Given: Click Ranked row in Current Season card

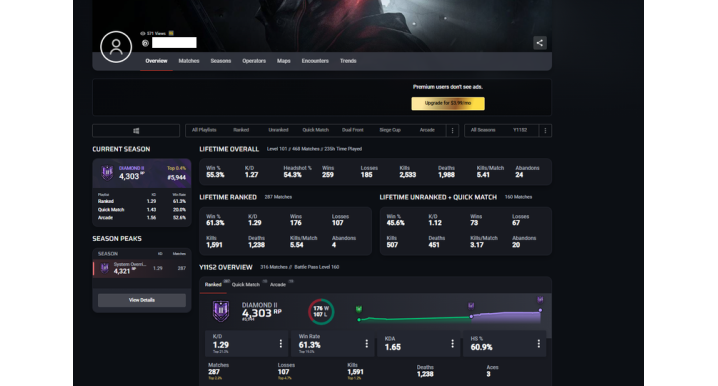Looking at the screenshot, I should [x=141, y=201].
